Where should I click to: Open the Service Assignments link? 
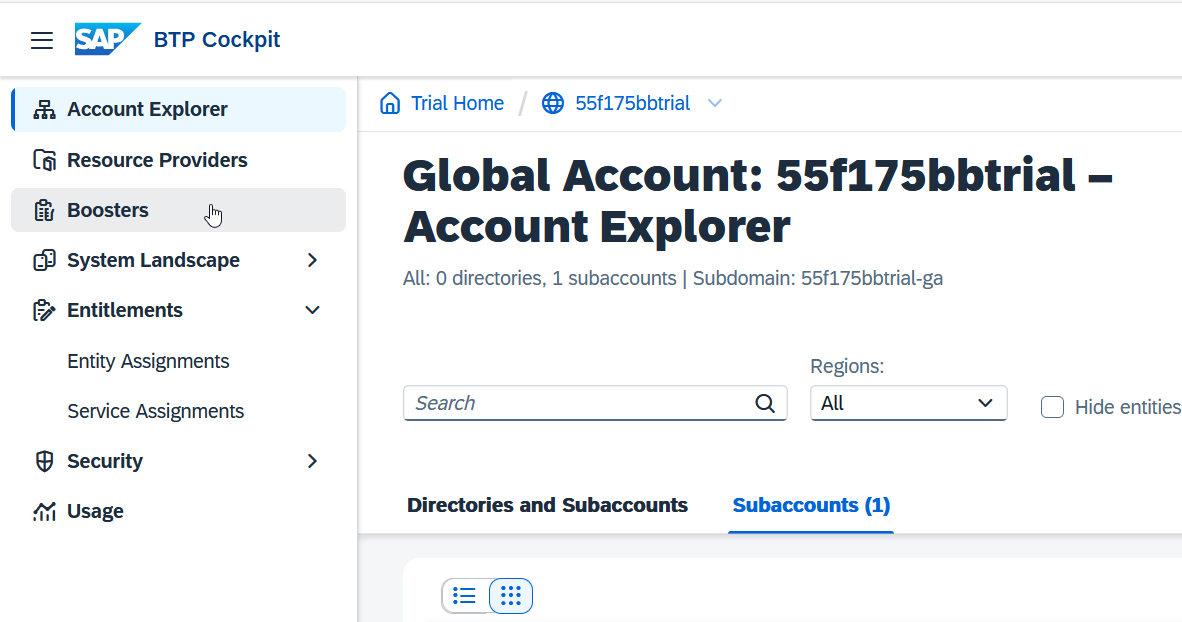pos(156,411)
